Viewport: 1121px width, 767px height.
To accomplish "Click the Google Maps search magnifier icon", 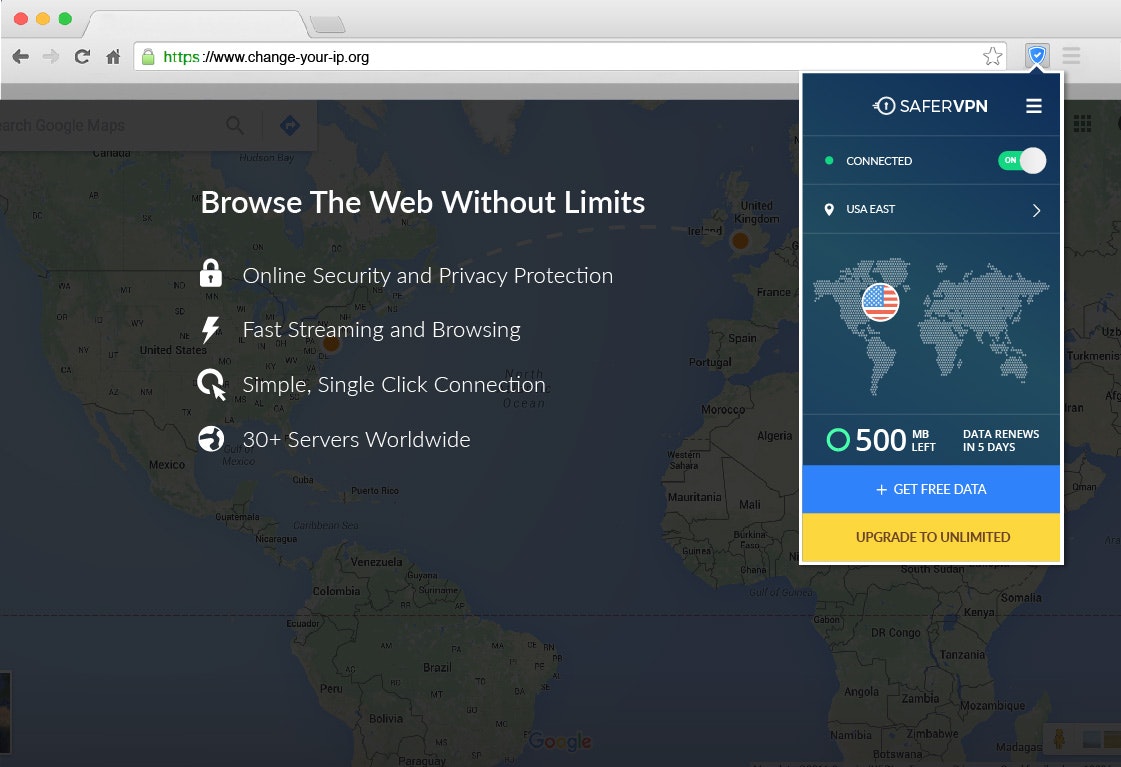I will [x=234, y=125].
